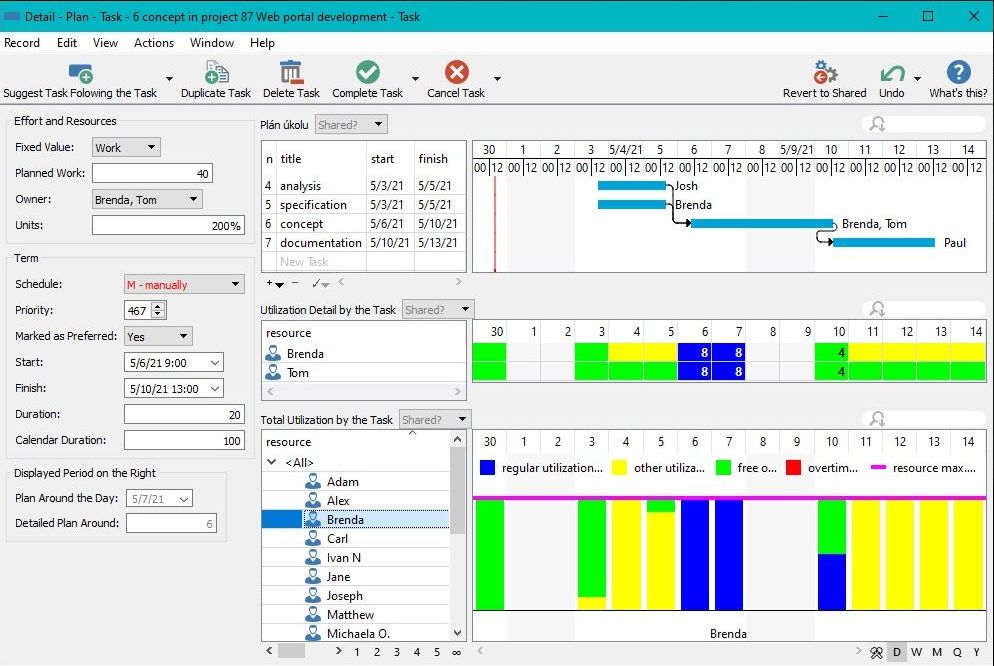Open the Window menu
994x666 pixels.
[x=212, y=42]
